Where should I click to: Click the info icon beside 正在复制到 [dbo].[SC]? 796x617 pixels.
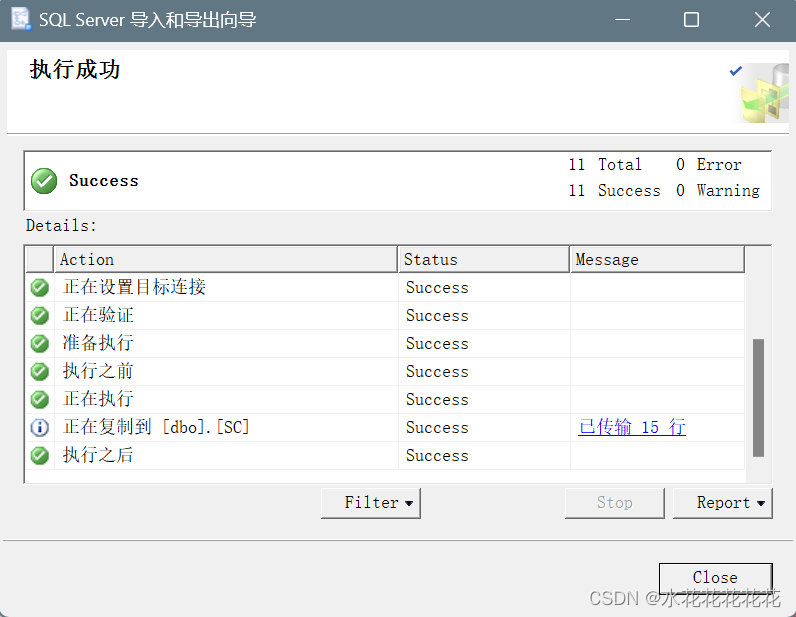pos(40,427)
